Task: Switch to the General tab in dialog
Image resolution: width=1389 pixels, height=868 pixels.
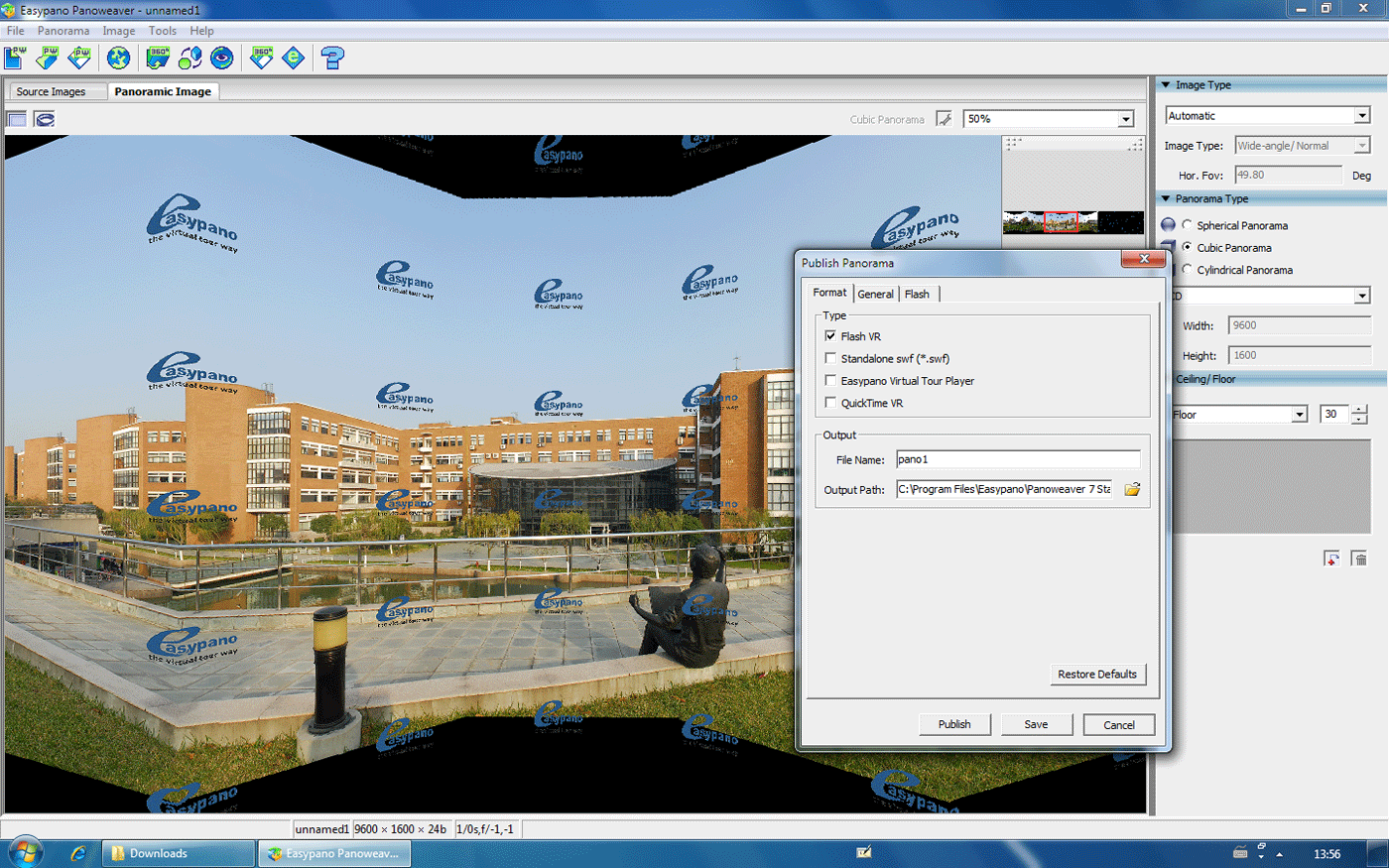Action: tap(876, 294)
